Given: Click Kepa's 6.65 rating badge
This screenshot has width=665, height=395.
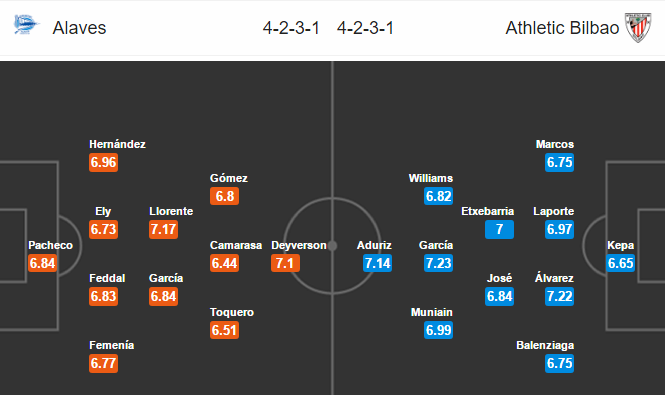Looking at the screenshot, I should pyautogui.click(x=620, y=263).
